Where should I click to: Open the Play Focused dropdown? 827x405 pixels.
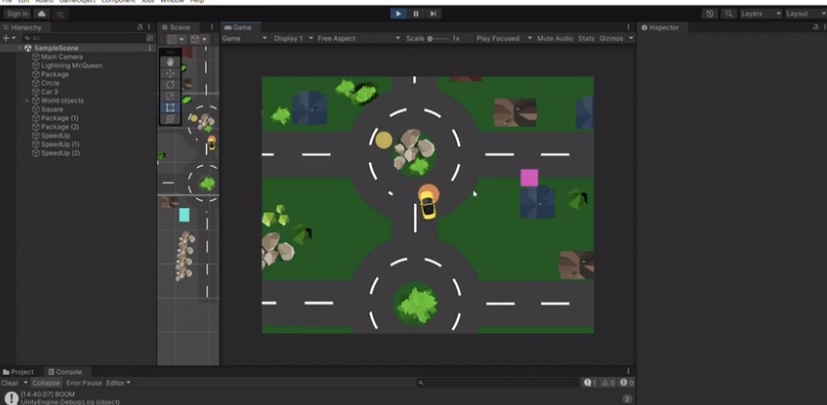504,38
